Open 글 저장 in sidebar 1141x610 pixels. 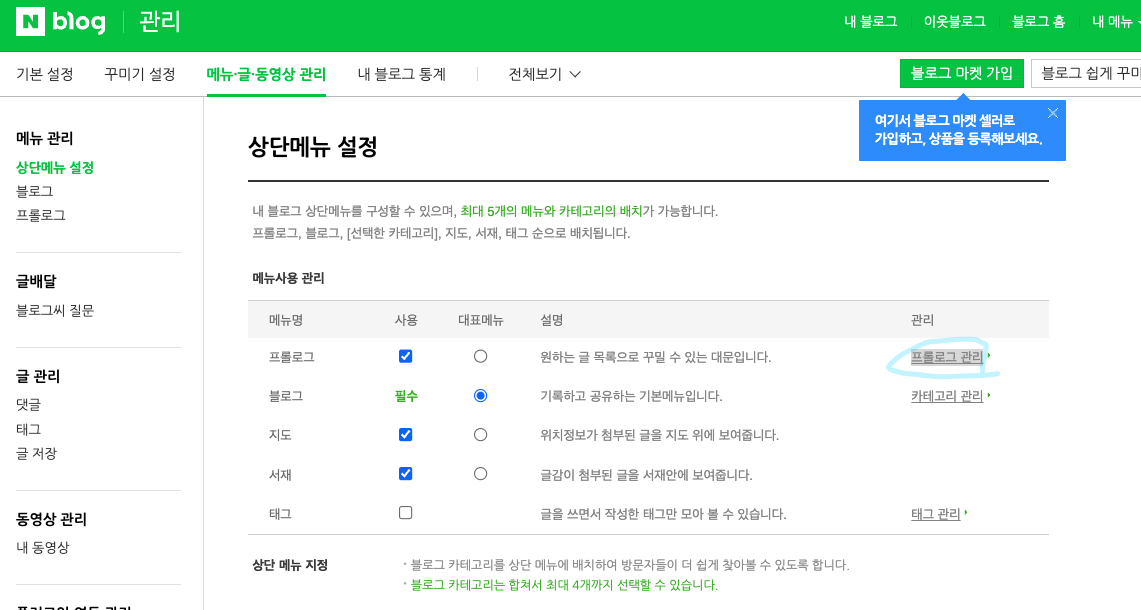tap(36, 453)
